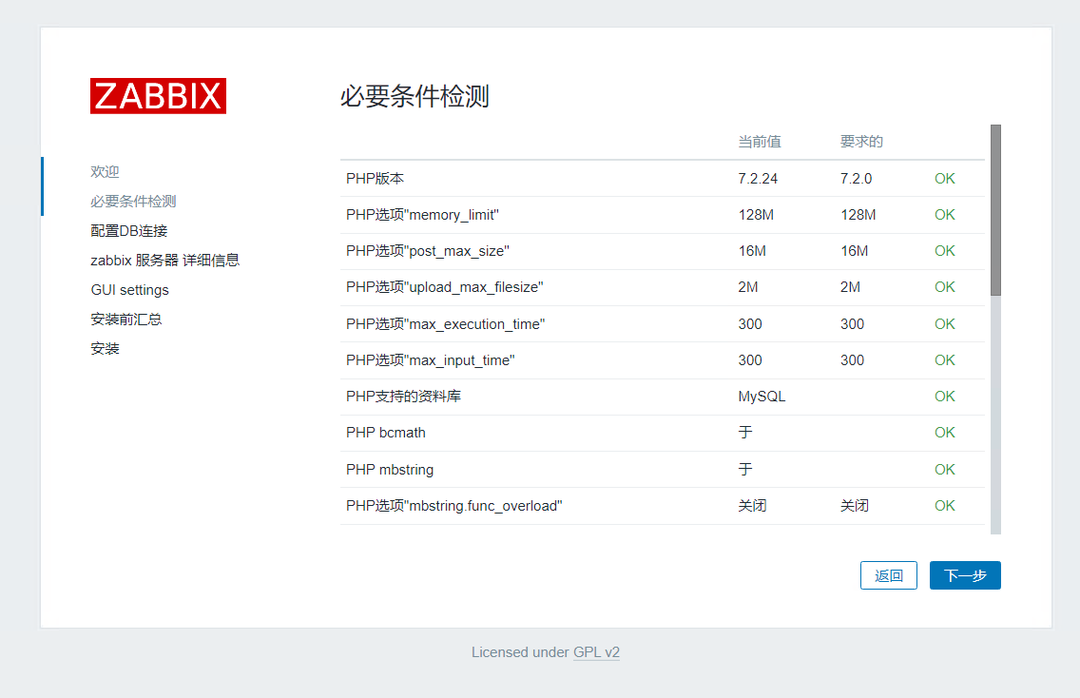Open the GPL v2 license link

pos(596,652)
